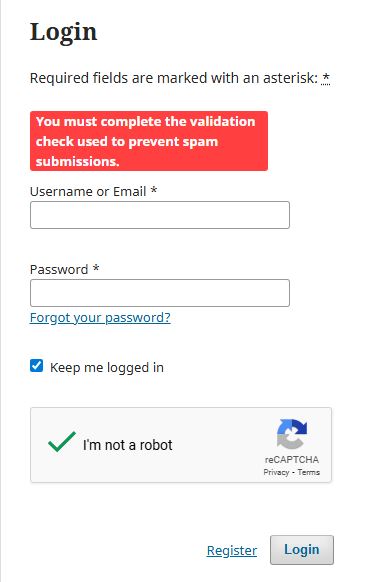385x582 pixels.
Task: Click the red validation error message
Action: (149, 141)
